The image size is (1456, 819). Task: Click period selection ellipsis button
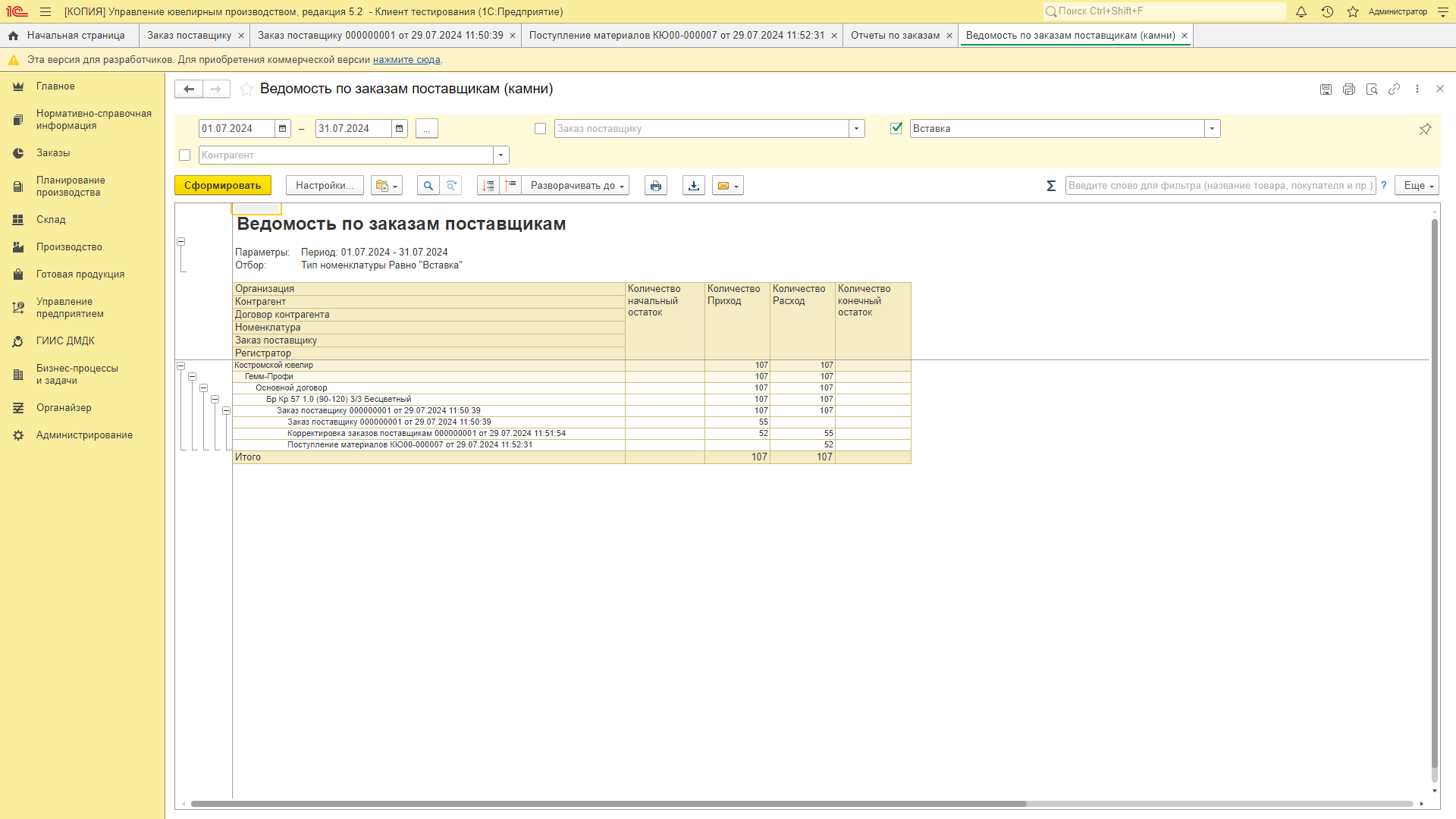(x=427, y=129)
